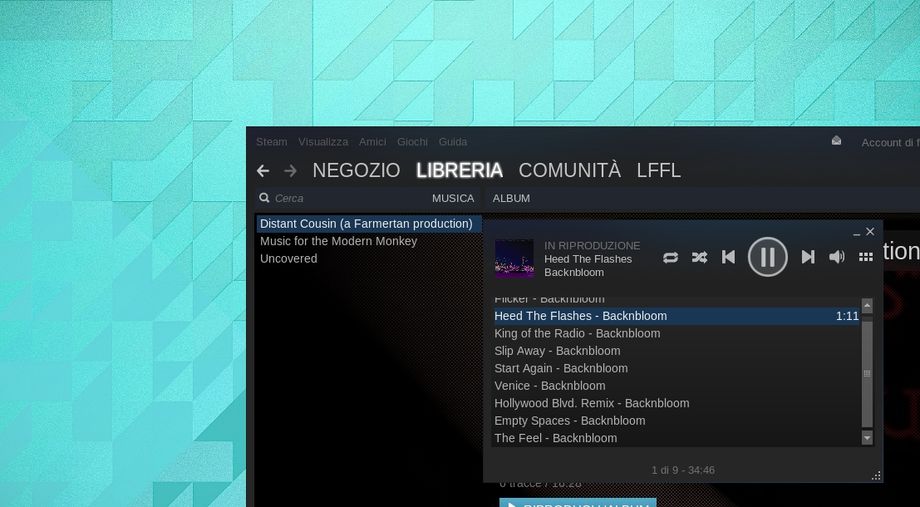The width and height of the screenshot is (920, 507).
Task: Toggle shuffle playback
Action: tap(699, 257)
